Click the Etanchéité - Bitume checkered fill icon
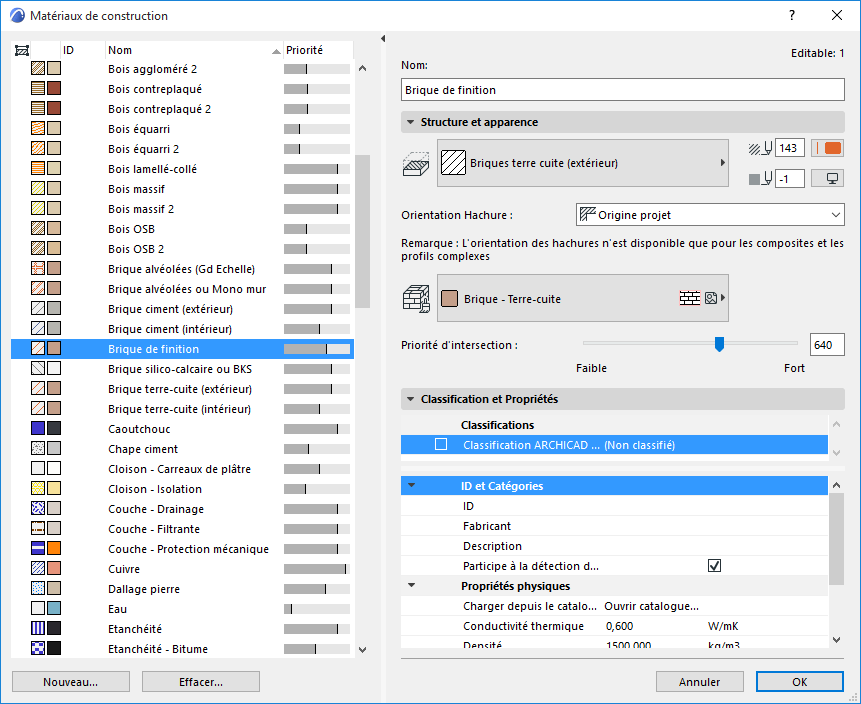 pos(38,648)
